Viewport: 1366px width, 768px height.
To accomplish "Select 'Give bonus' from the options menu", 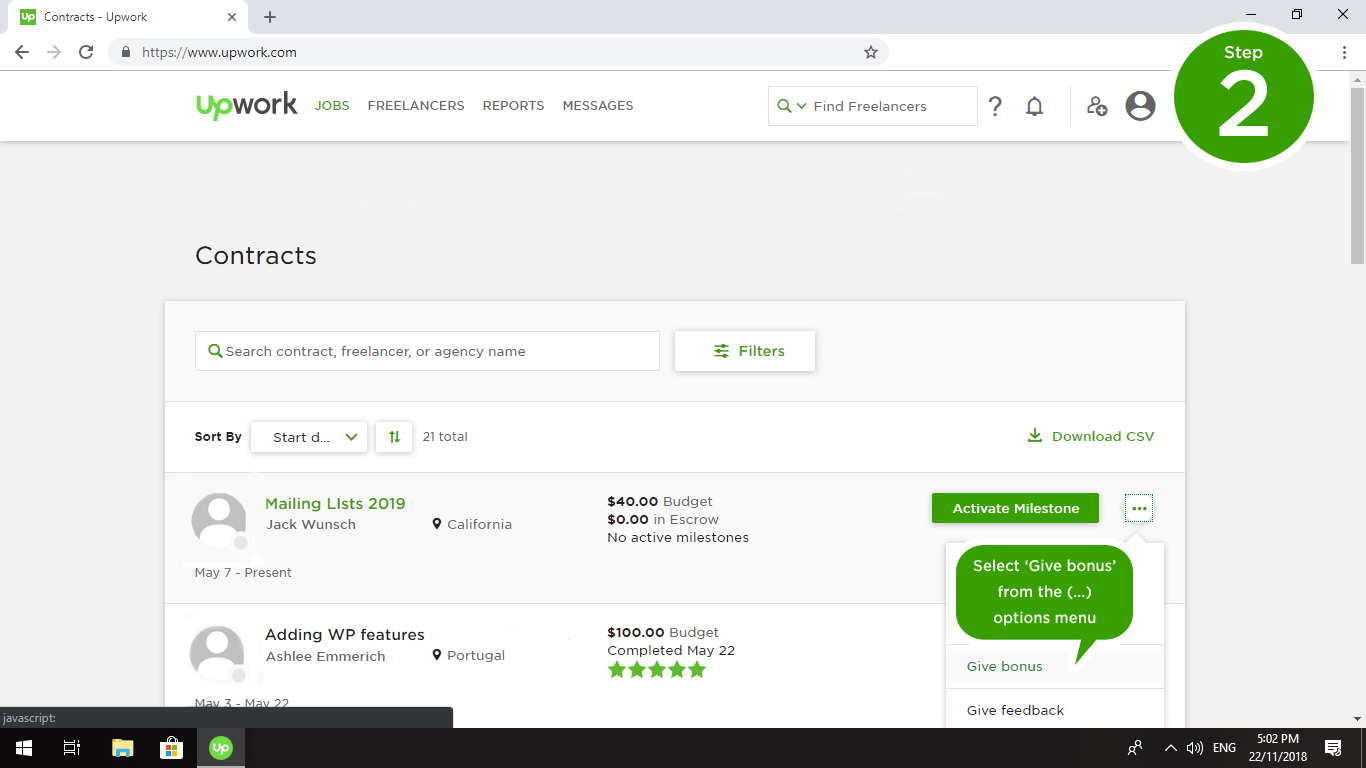I will 1004,666.
